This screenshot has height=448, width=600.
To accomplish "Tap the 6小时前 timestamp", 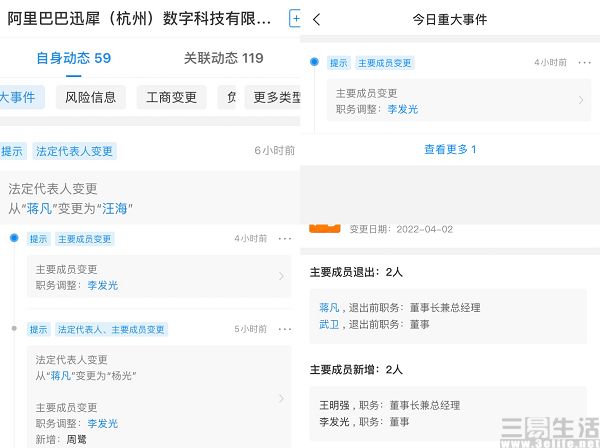I will click(x=274, y=151).
